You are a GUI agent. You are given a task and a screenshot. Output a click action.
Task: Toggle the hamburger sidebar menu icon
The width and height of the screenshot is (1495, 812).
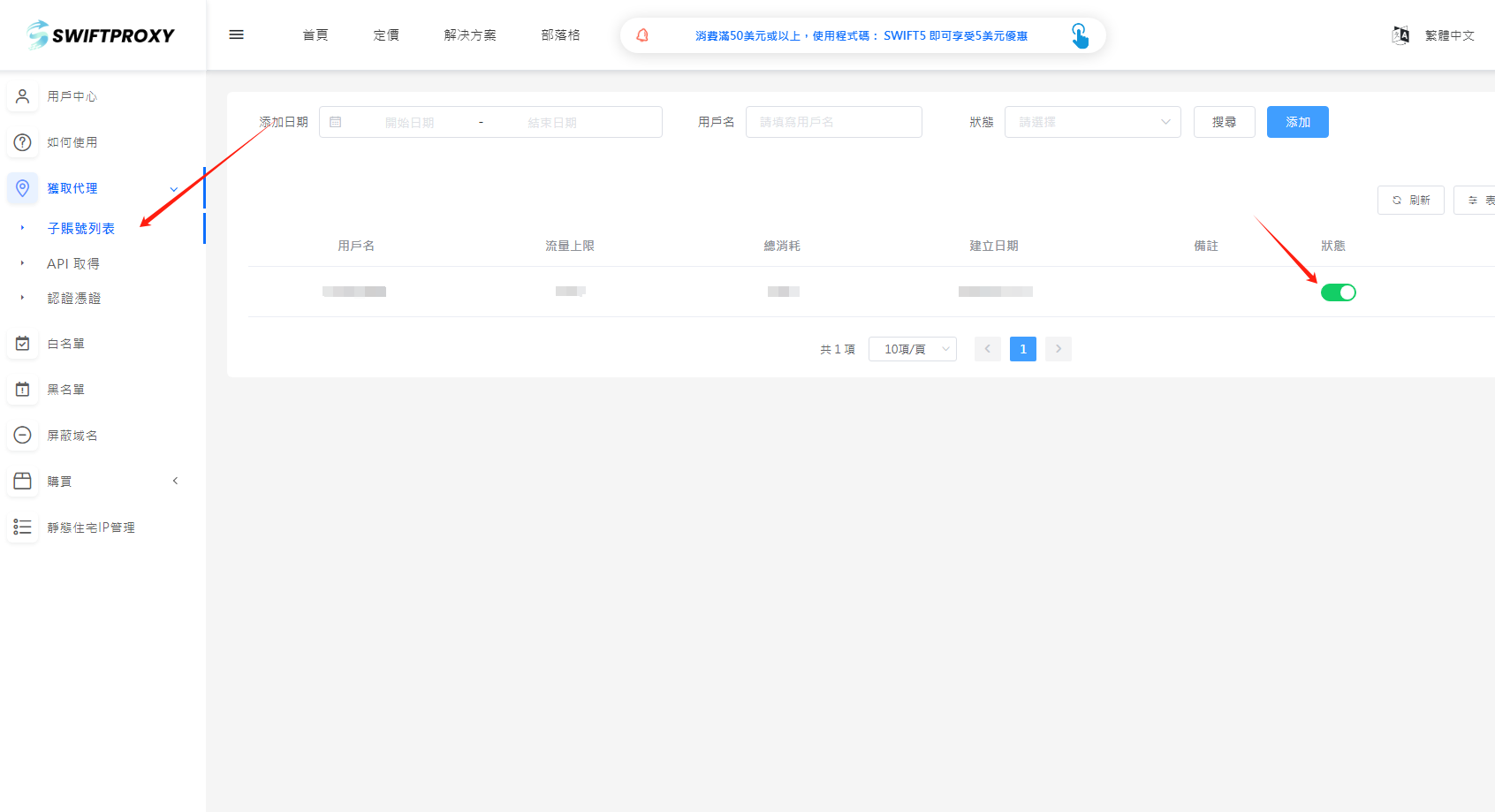tap(236, 34)
